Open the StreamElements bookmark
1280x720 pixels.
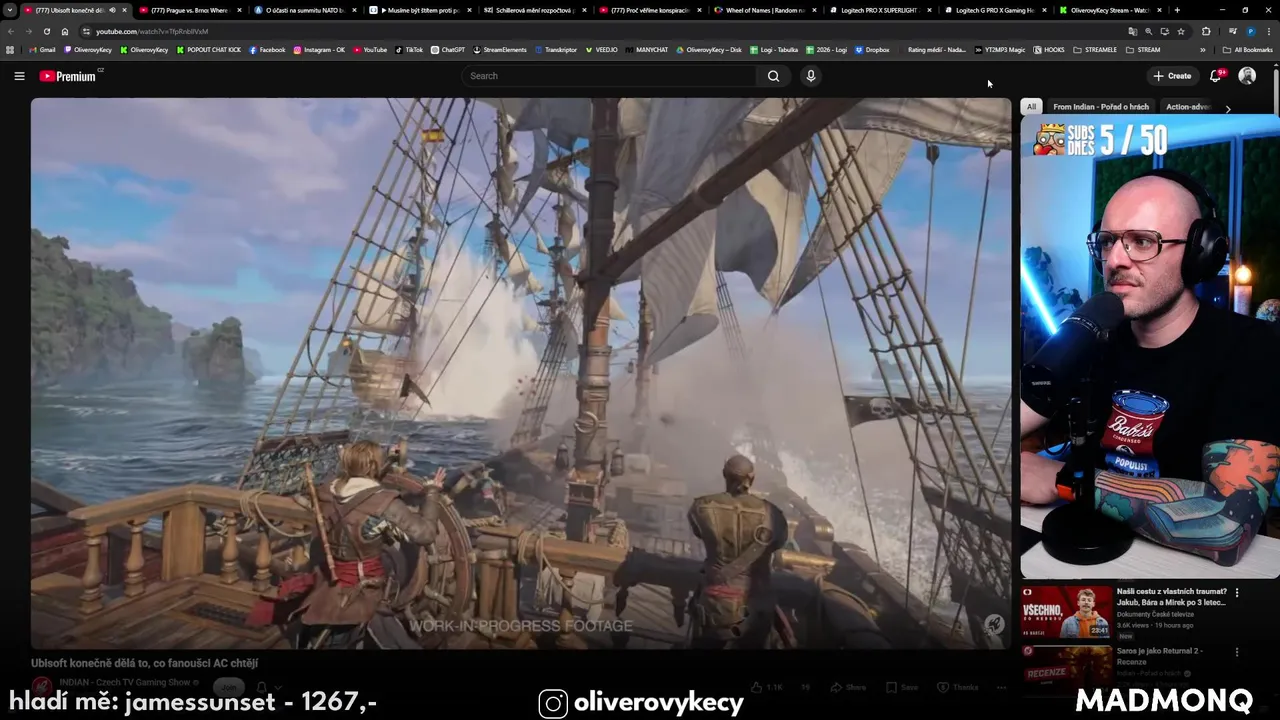(x=500, y=50)
